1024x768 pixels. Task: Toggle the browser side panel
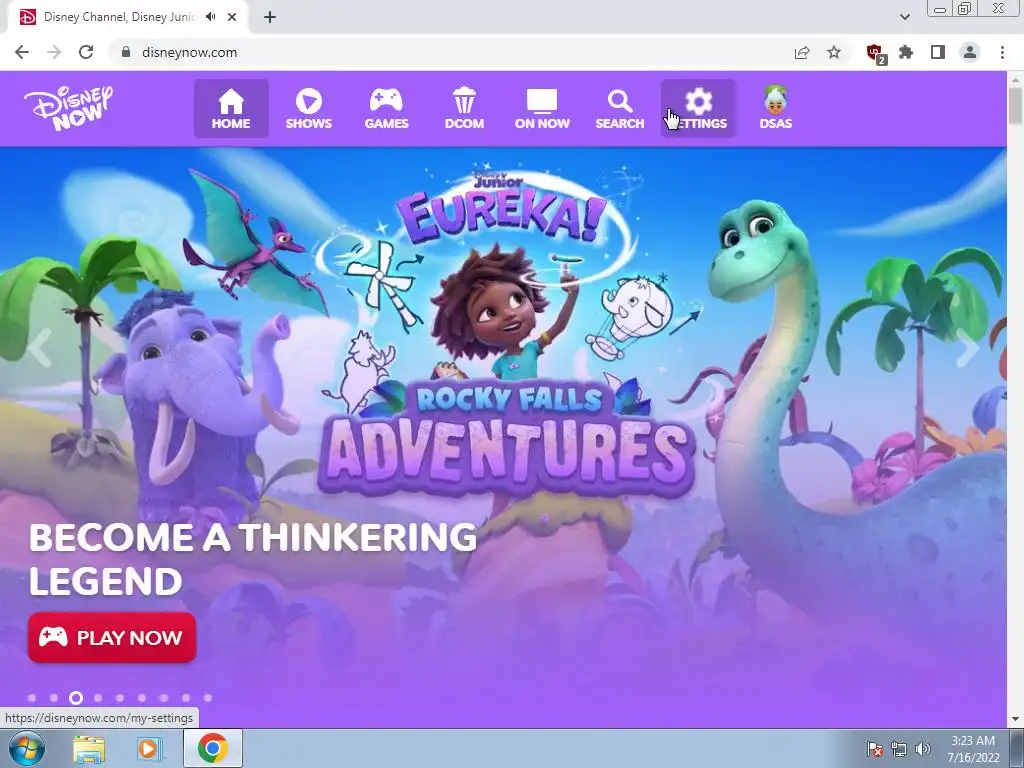click(938, 52)
